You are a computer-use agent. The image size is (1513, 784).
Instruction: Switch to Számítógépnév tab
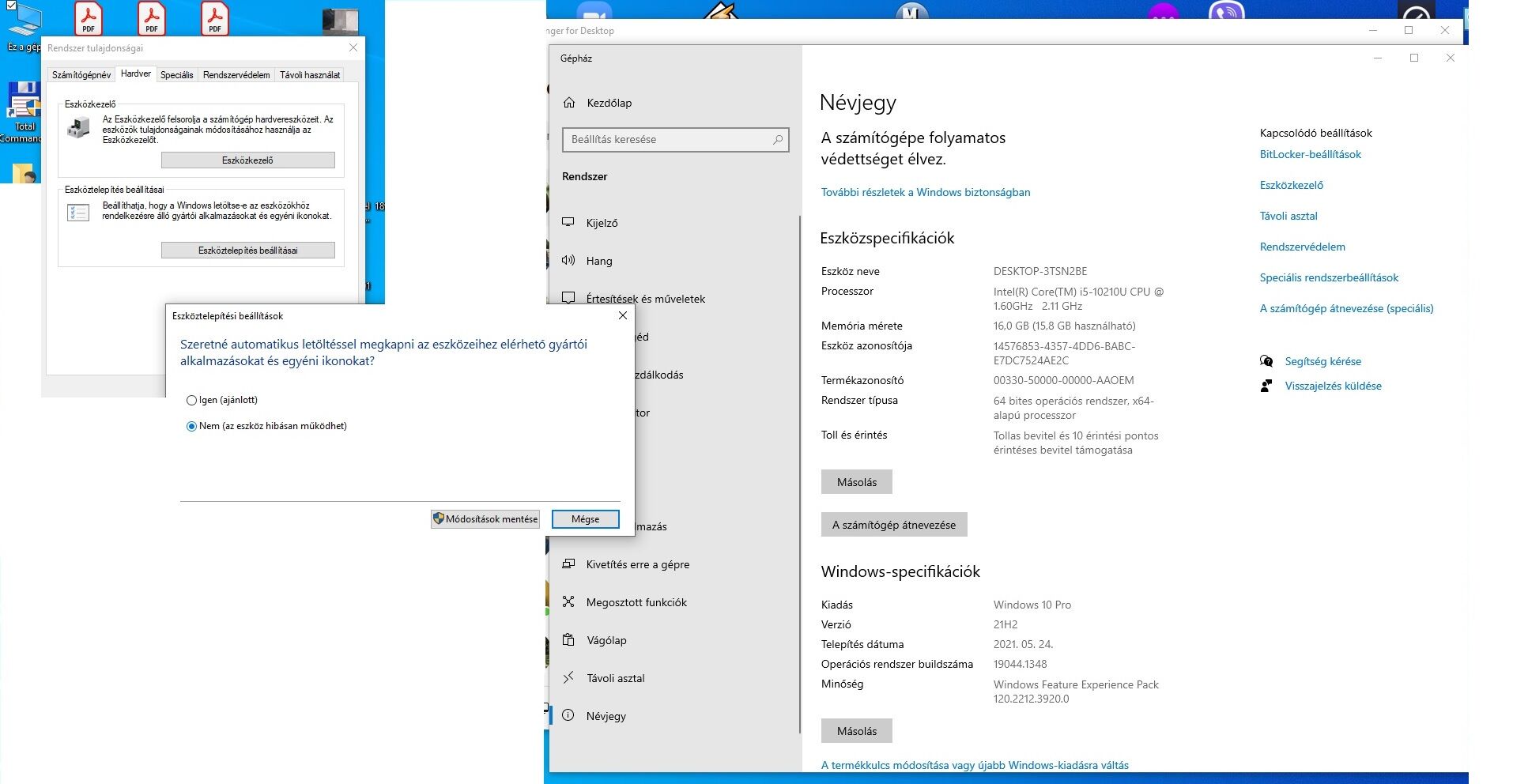[x=81, y=75]
